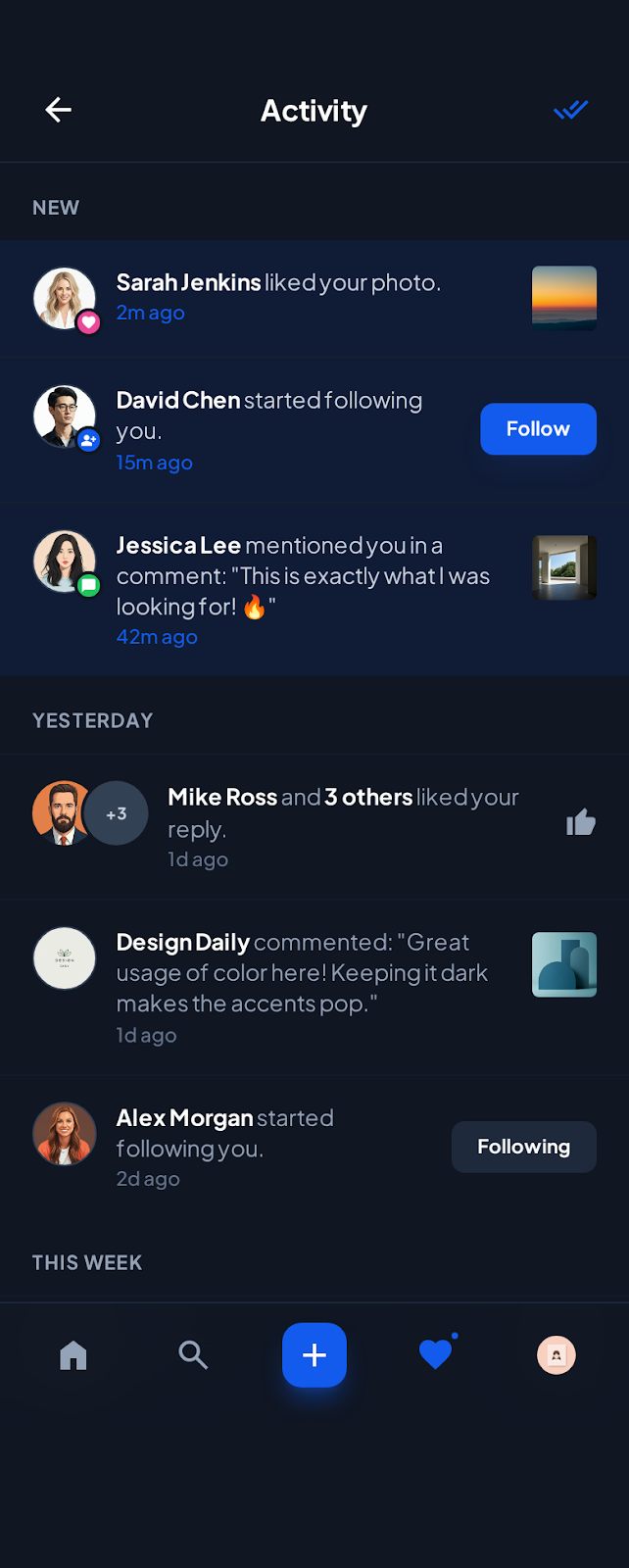This screenshot has width=629, height=1568.
Task: Tap the thumbs-up icon on Mike Ross row
Action: pyautogui.click(x=581, y=822)
